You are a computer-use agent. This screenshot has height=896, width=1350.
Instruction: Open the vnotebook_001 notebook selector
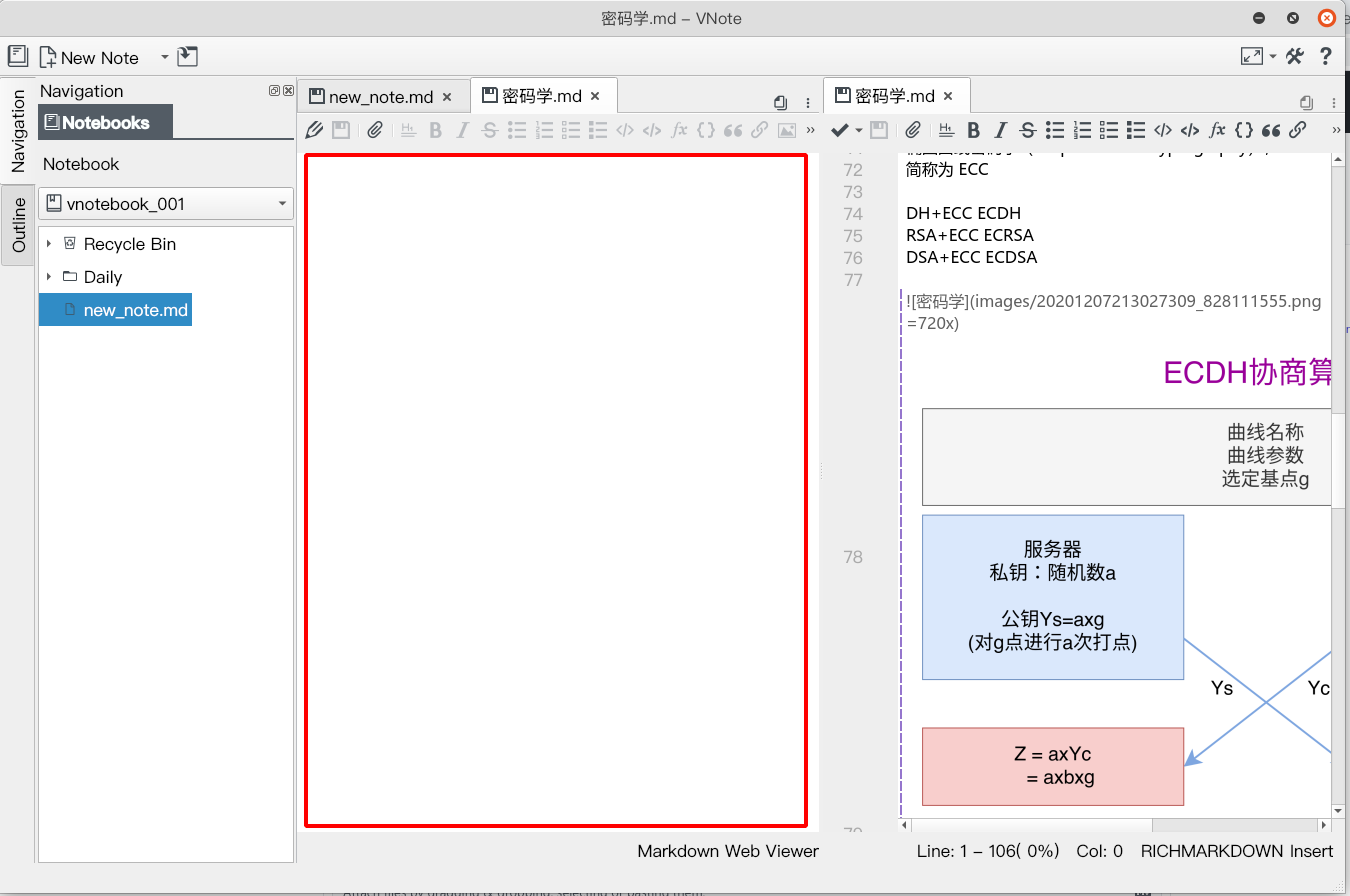point(166,204)
